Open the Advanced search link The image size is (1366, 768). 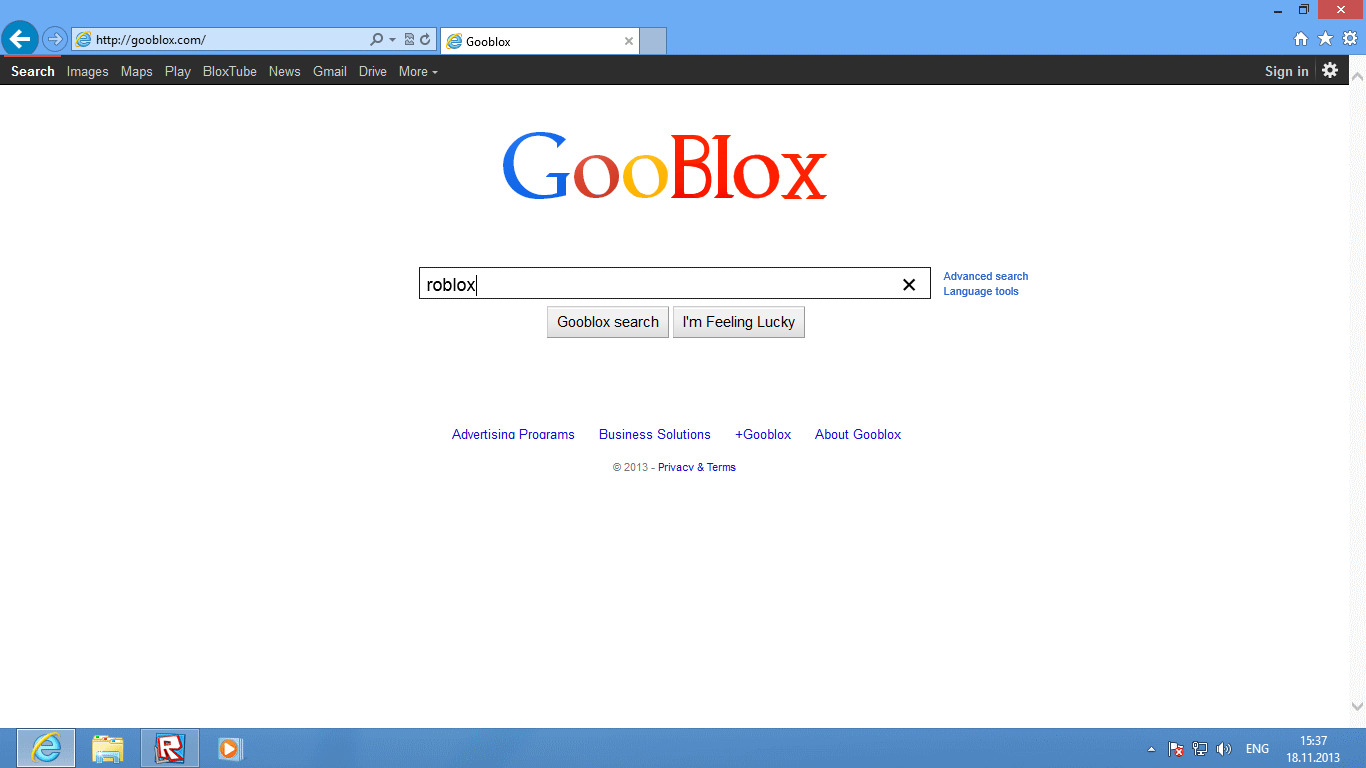tap(986, 276)
